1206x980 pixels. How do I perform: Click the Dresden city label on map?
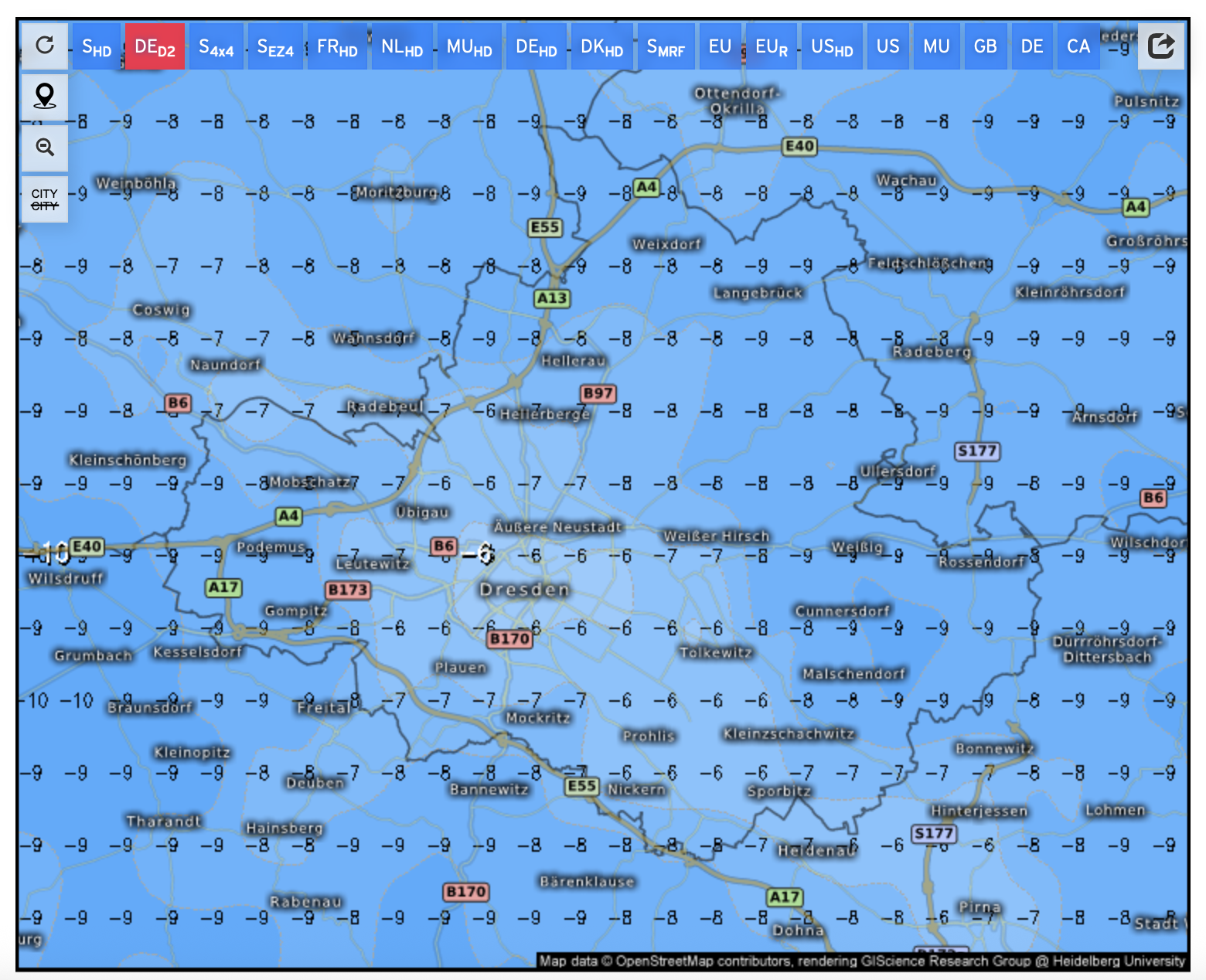pos(524,590)
